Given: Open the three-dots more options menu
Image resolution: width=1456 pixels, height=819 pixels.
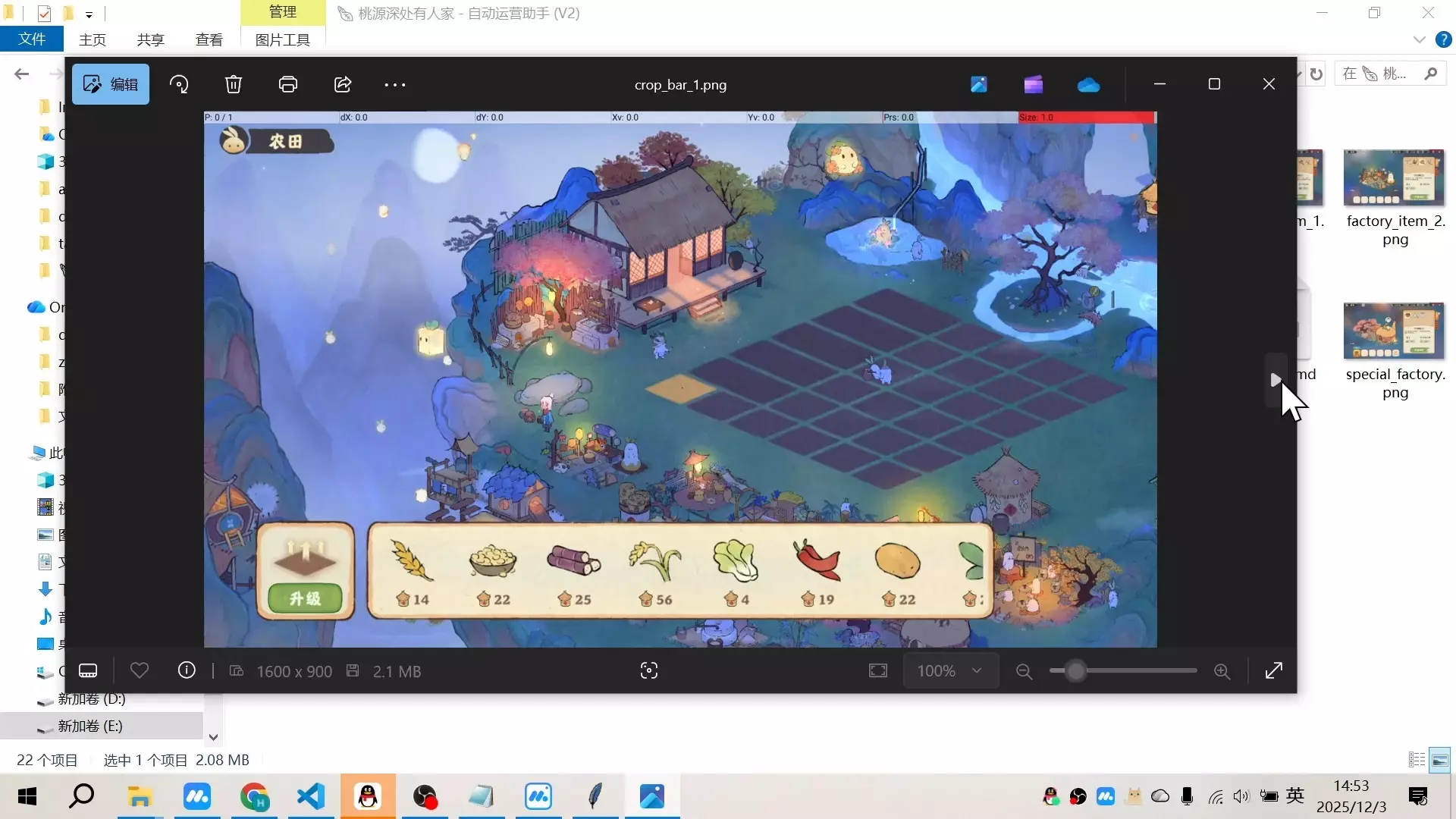Looking at the screenshot, I should 395,85.
